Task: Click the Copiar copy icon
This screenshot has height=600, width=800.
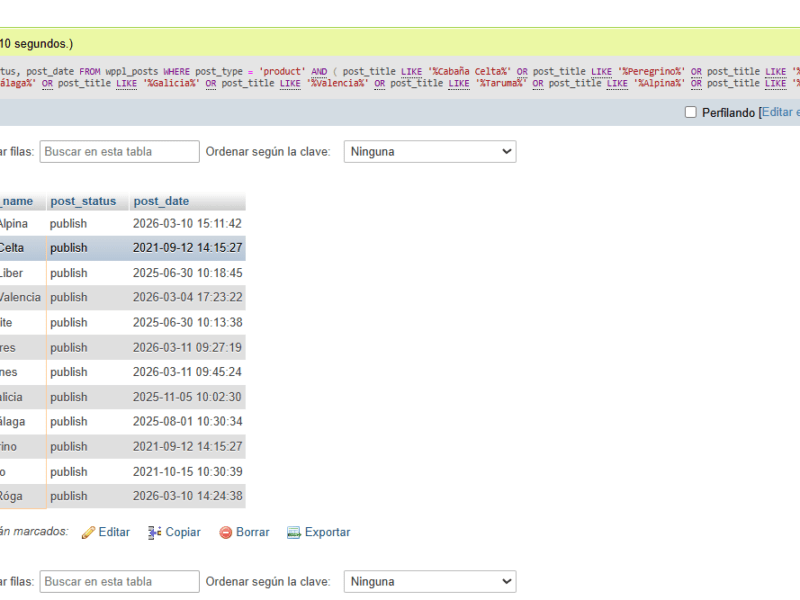Action: [x=155, y=532]
